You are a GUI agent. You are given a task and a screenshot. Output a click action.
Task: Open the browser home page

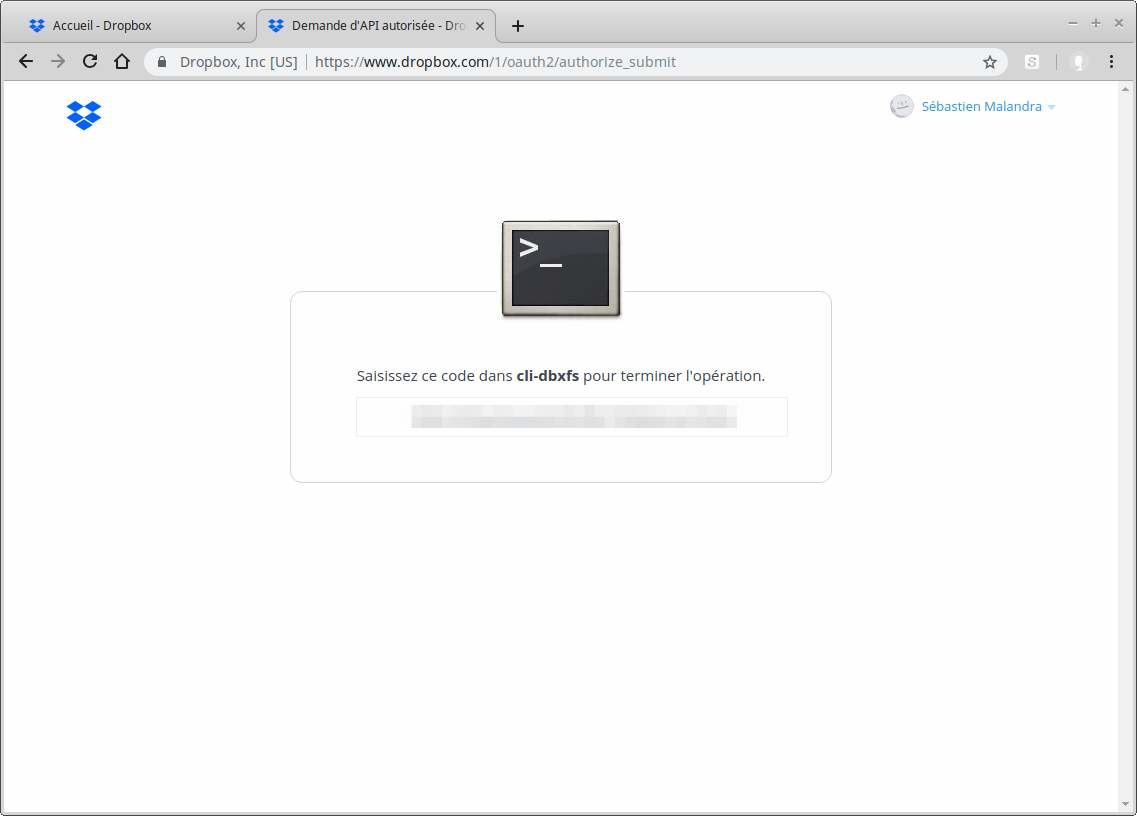coord(122,62)
